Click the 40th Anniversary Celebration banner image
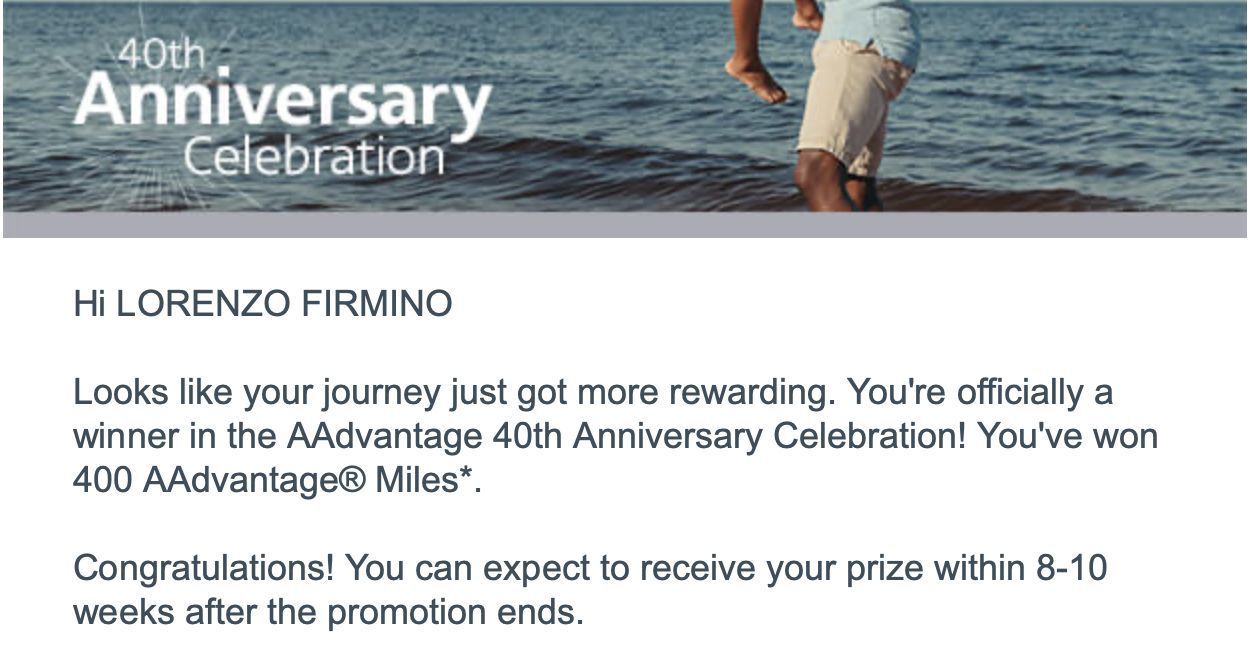 coord(624,106)
